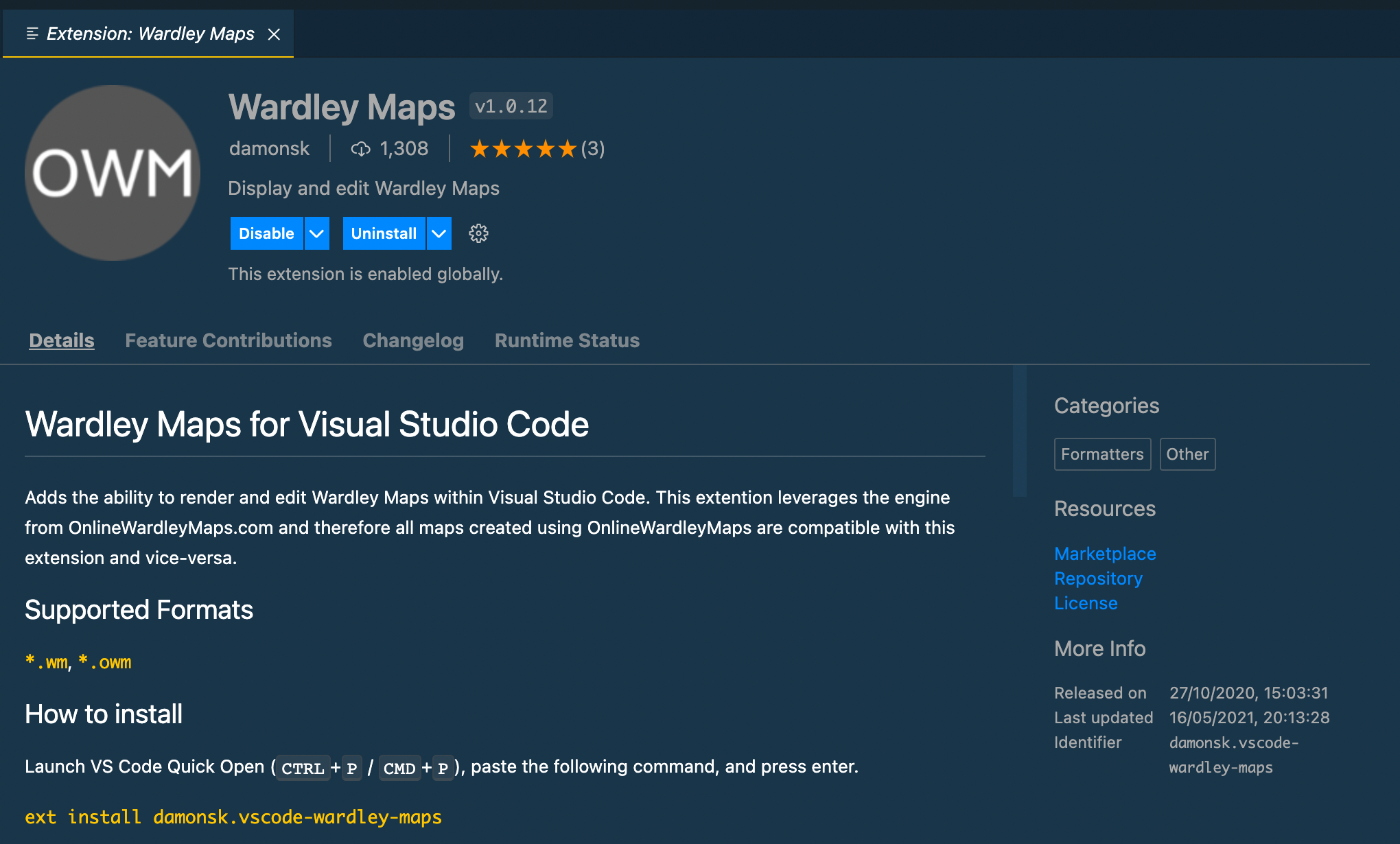This screenshot has height=844, width=1400.
Task: Visit the Repository link
Action: (1098, 578)
